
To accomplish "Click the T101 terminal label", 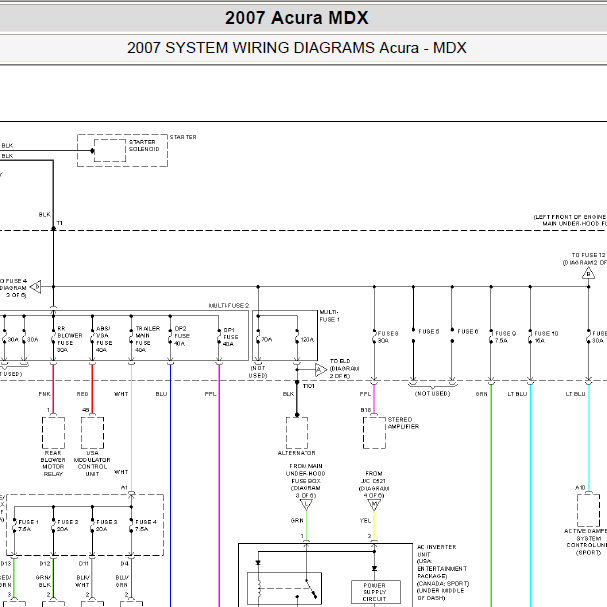I will (309, 386).
